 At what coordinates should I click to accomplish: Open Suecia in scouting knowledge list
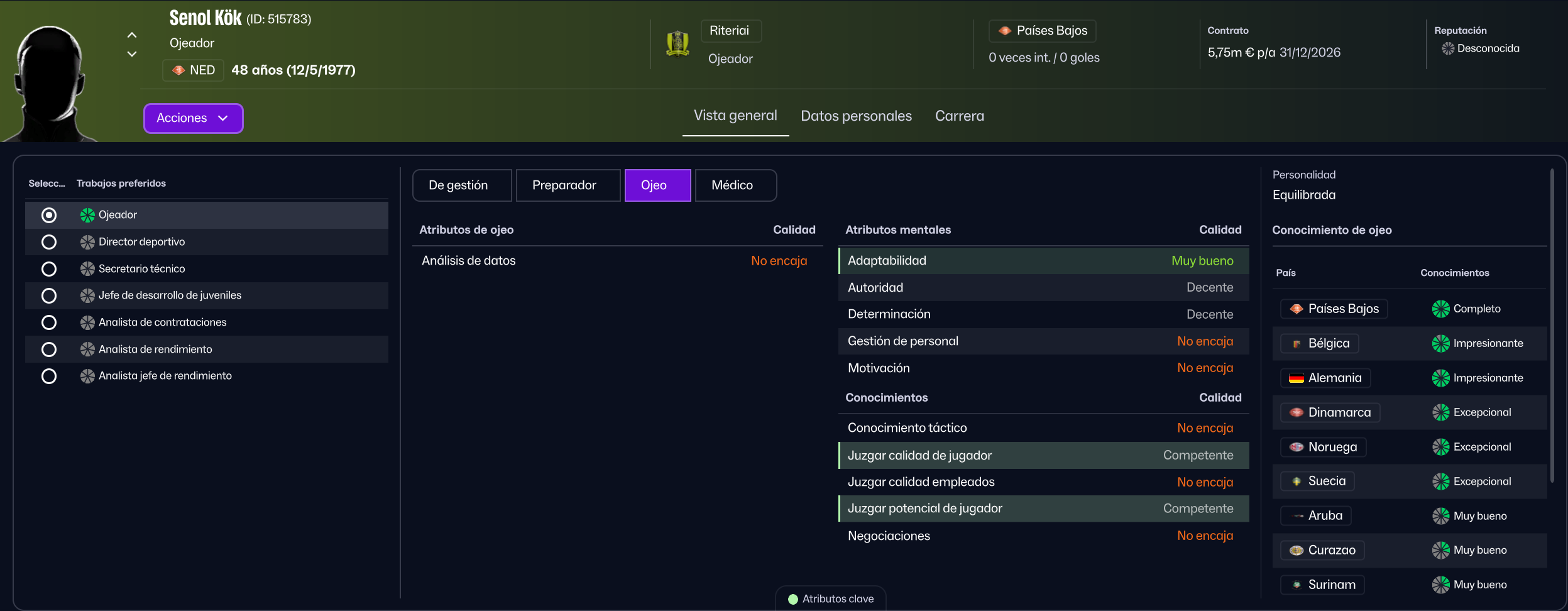pyautogui.click(x=1317, y=481)
